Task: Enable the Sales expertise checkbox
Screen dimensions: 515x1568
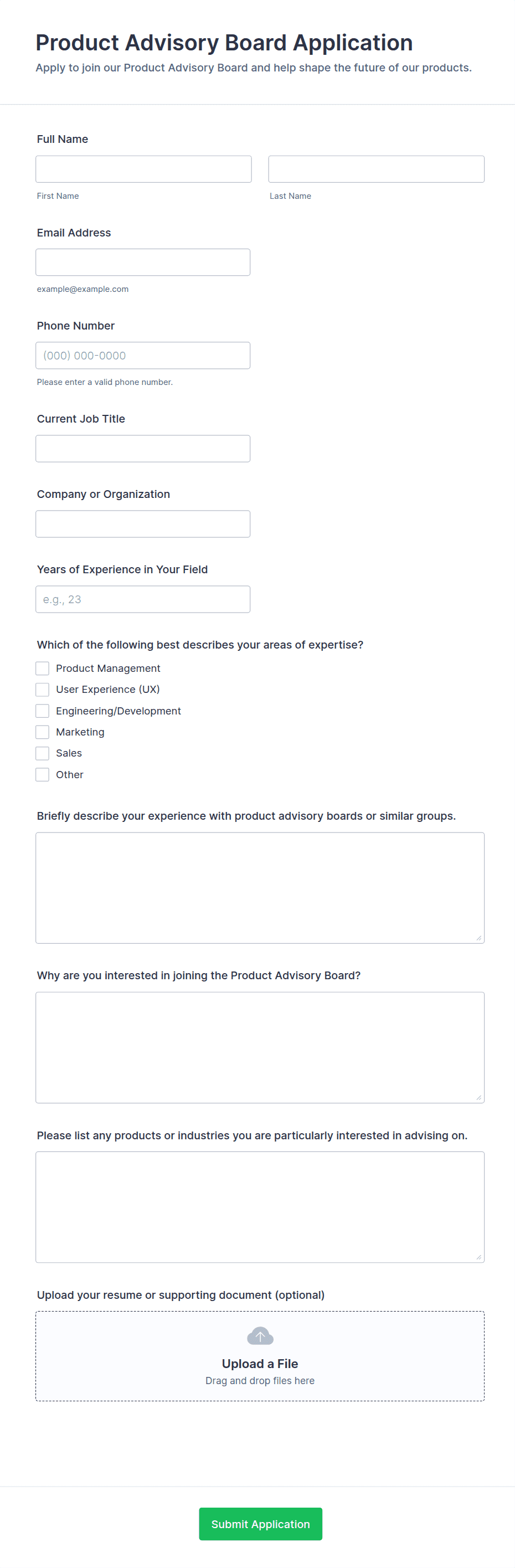Action: 43,754
